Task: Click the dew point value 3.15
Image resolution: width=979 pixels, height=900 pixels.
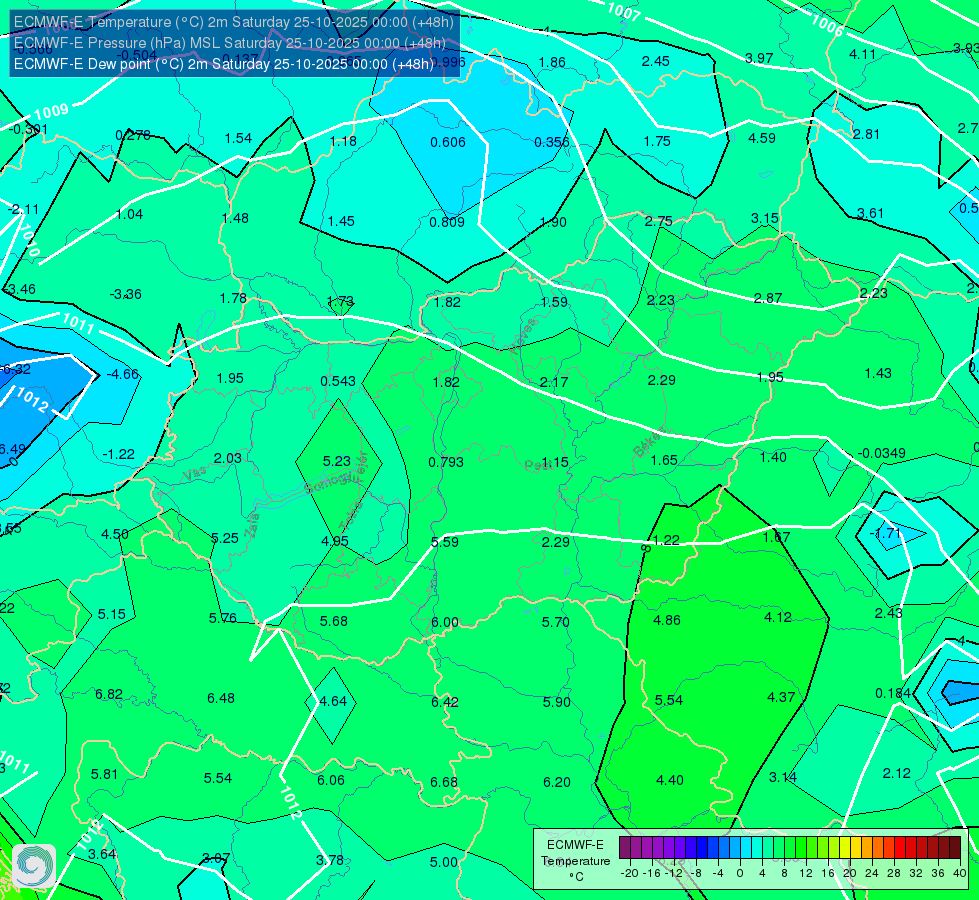Action: click(x=764, y=218)
